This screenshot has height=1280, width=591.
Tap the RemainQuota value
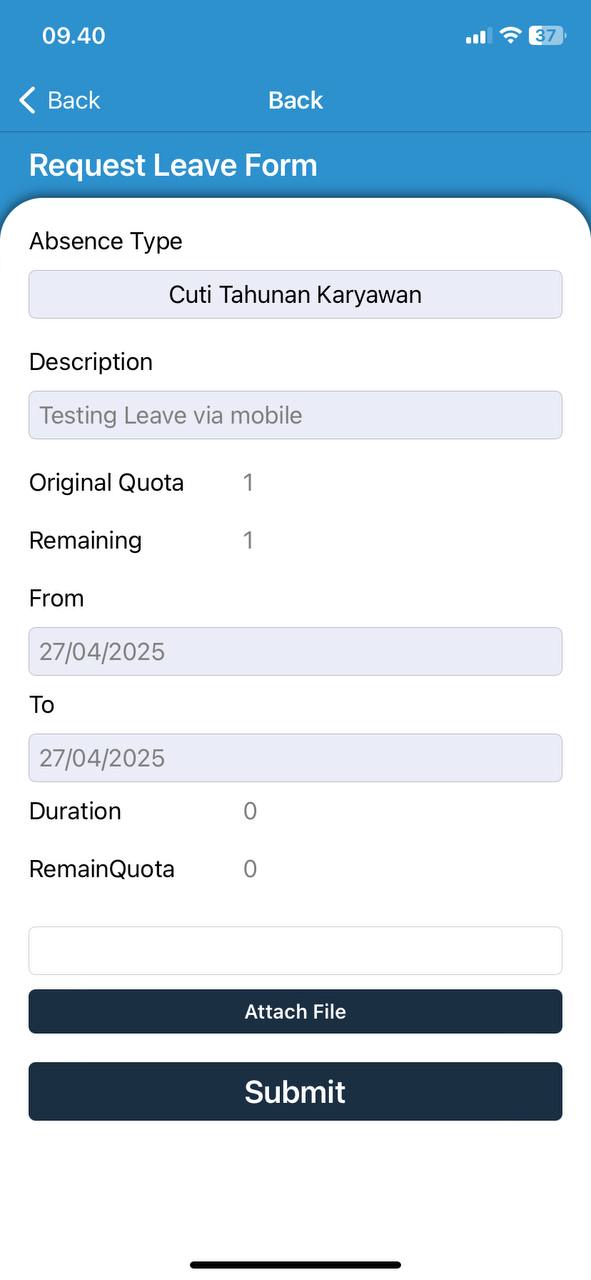[x=250, y=869]
